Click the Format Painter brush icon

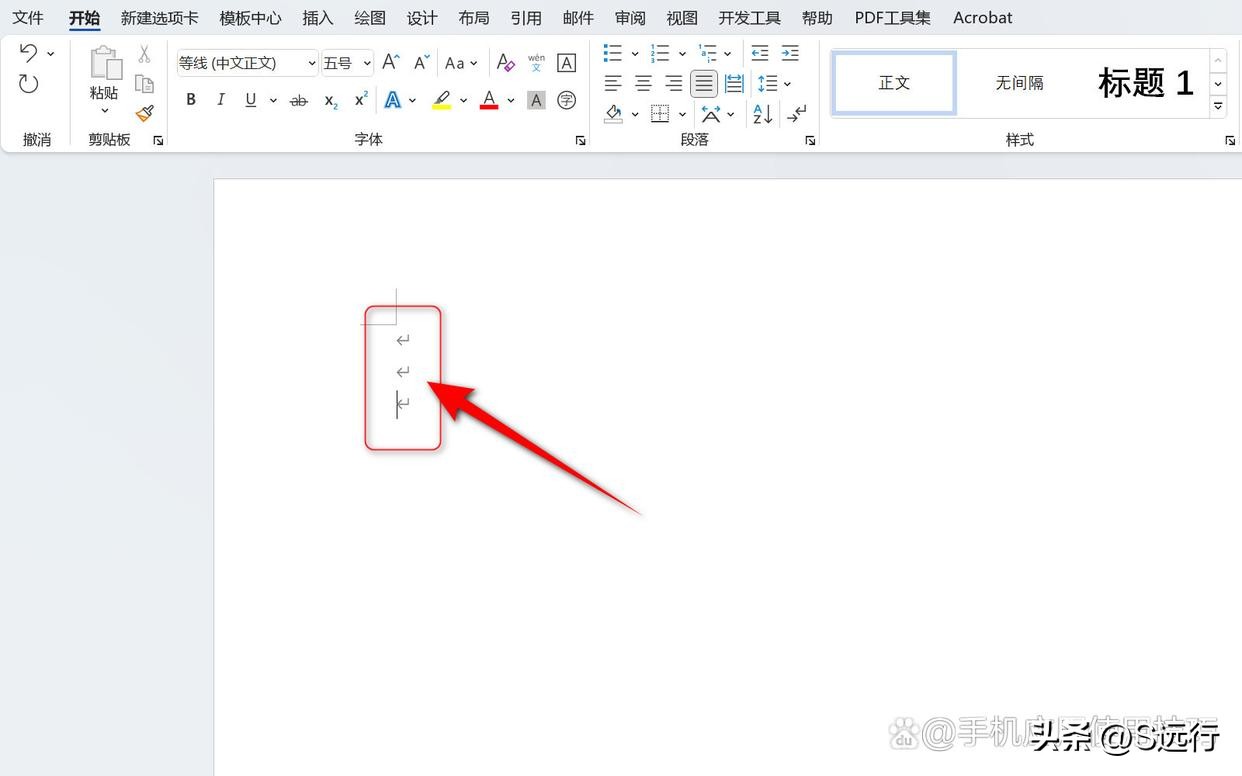[145, 114]
